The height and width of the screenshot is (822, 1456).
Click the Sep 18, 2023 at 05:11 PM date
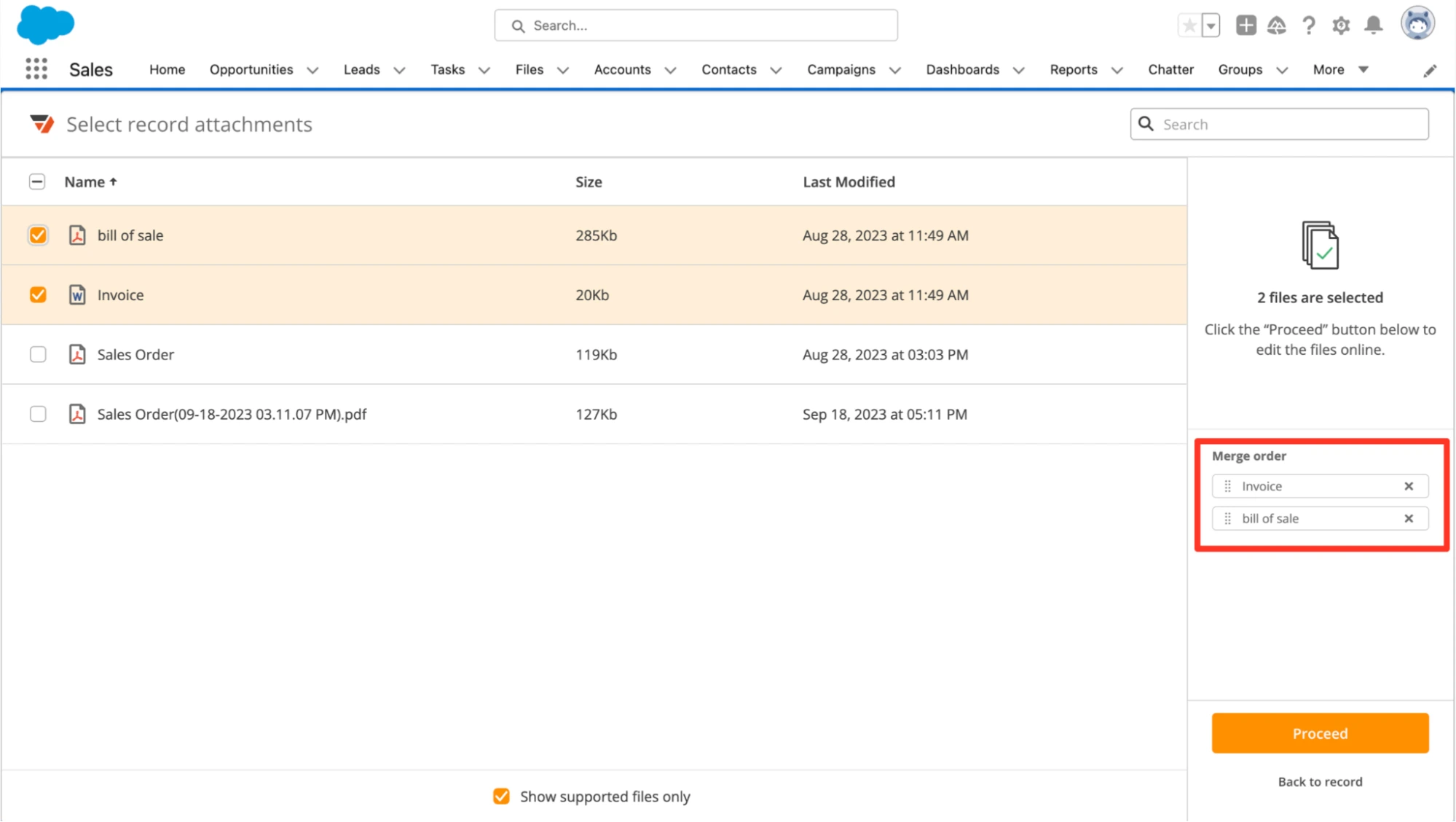click(885, 415)
